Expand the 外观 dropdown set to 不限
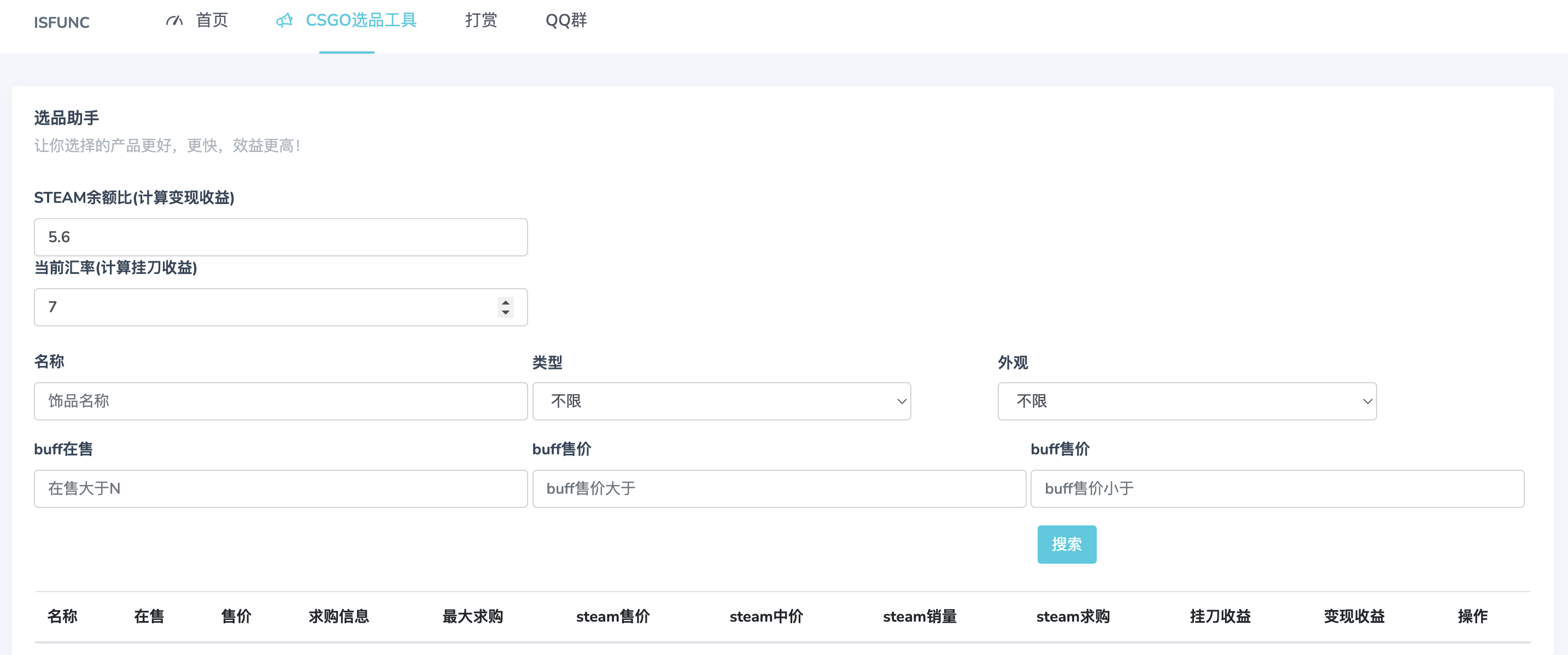Viewport: 1568px width, 655px height. coord(1187,401)
